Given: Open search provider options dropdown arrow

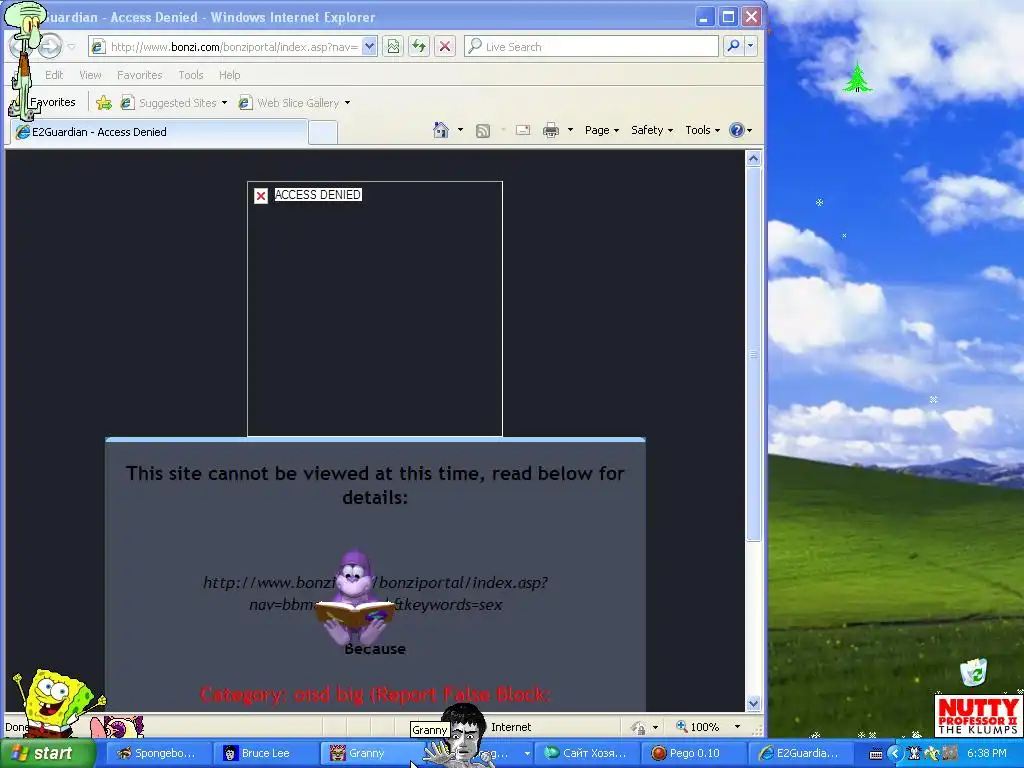Looking at the screenshot, I should 750,46.
